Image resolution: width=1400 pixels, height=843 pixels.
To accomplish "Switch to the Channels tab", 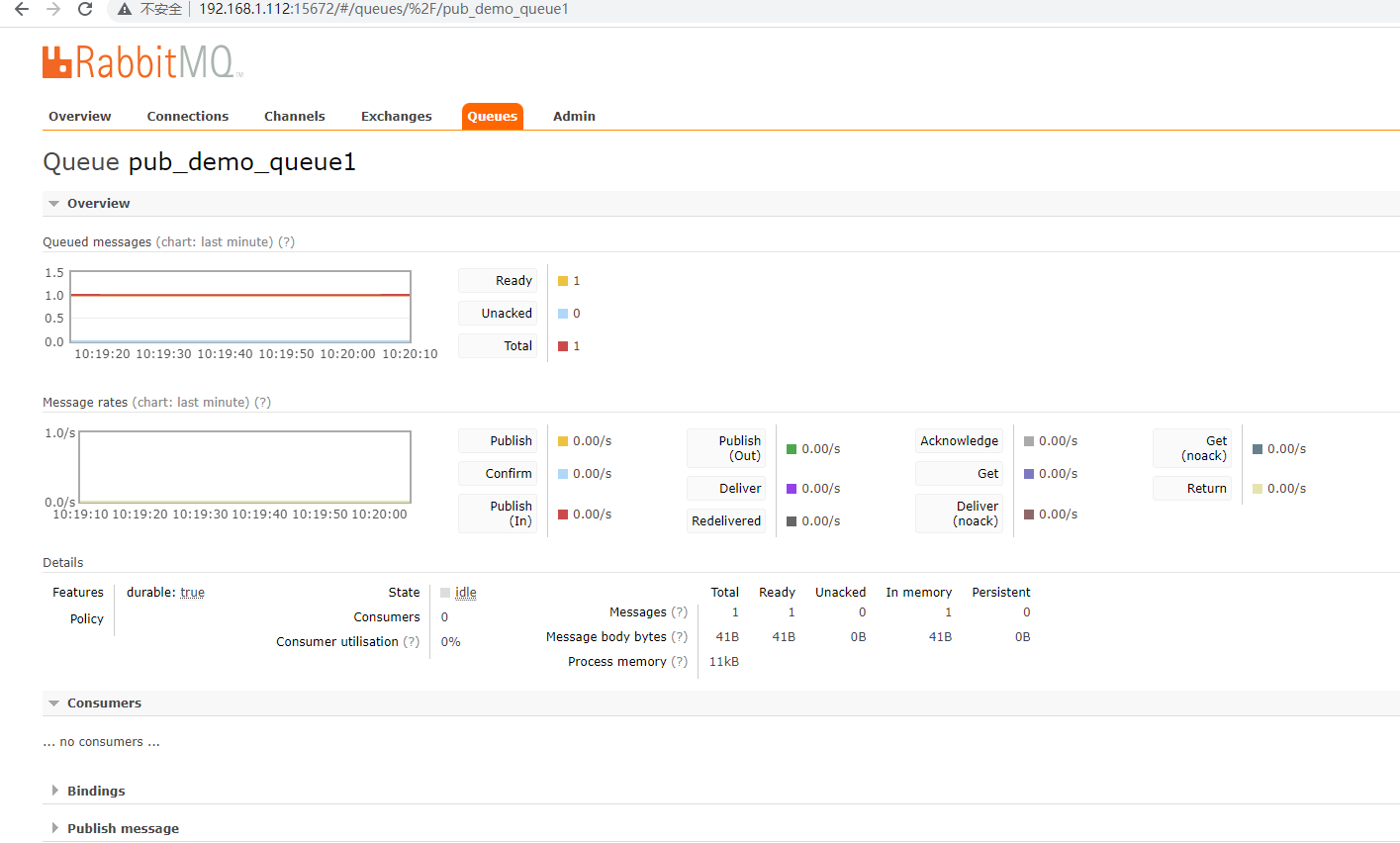I will tap(295, 116).
